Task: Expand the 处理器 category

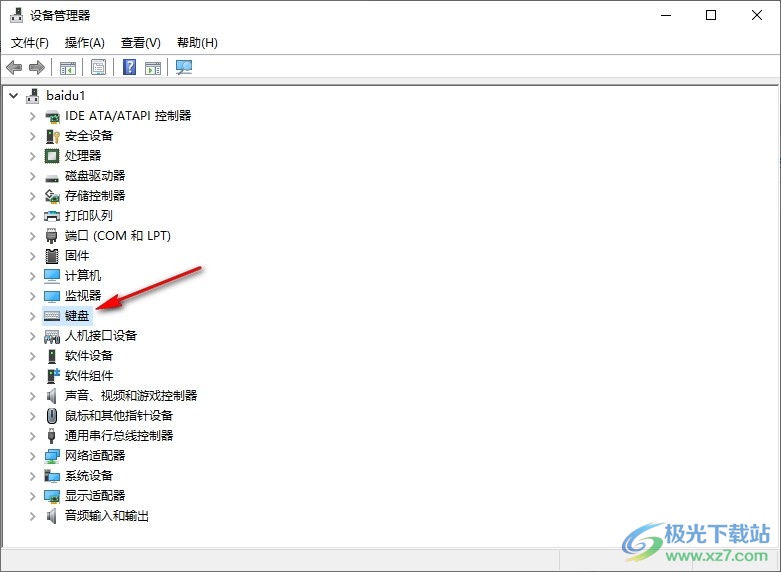Action: click(32, 156)
